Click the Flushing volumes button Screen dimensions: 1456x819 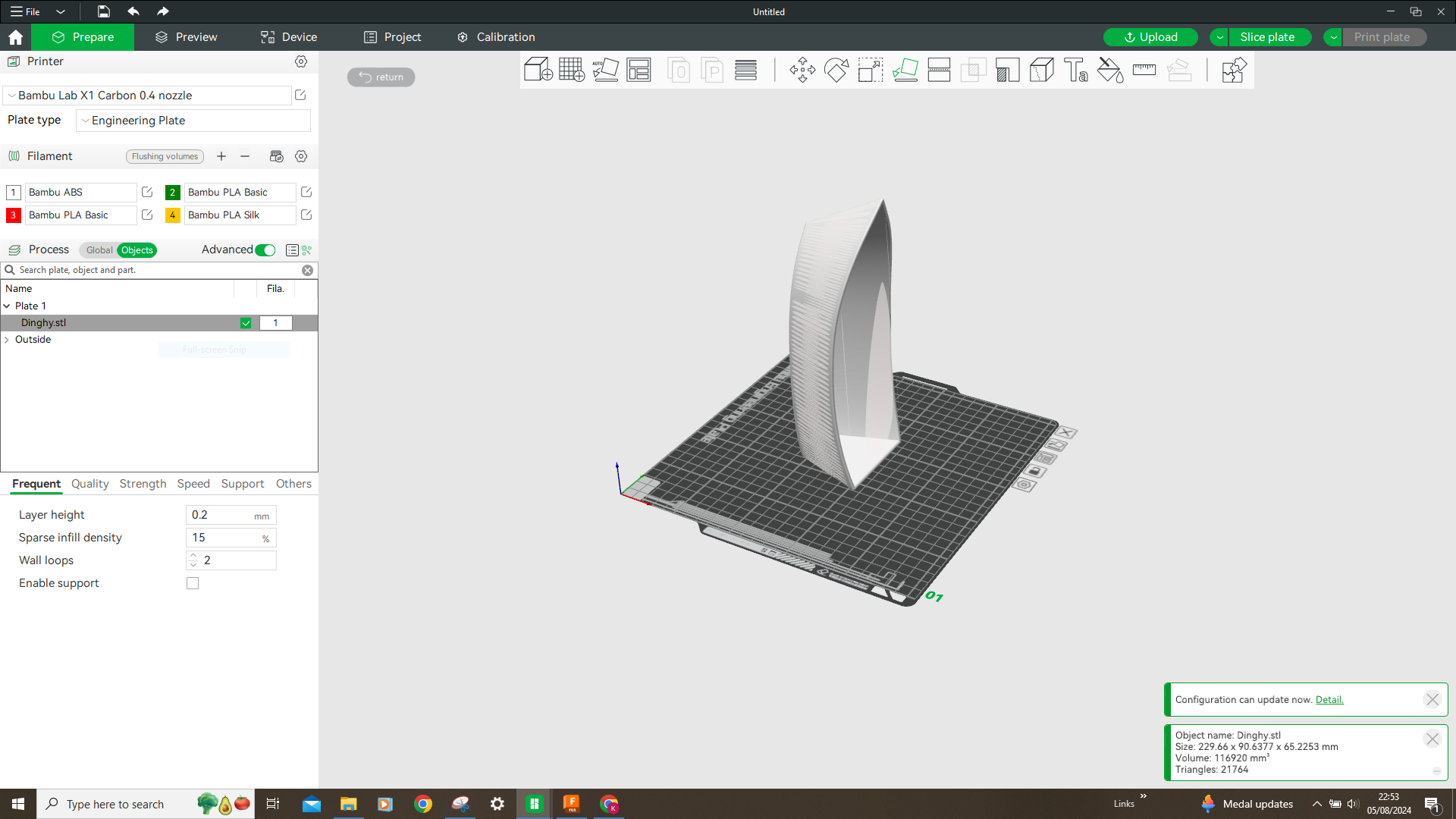coord(165,156)
